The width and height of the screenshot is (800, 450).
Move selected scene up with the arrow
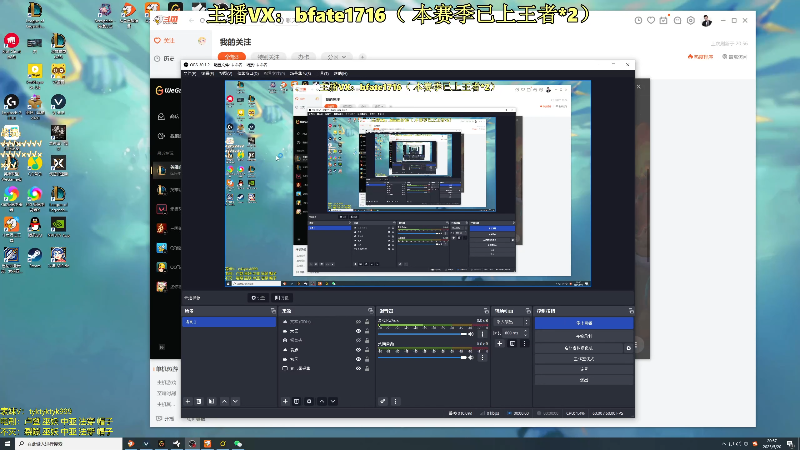224,402
